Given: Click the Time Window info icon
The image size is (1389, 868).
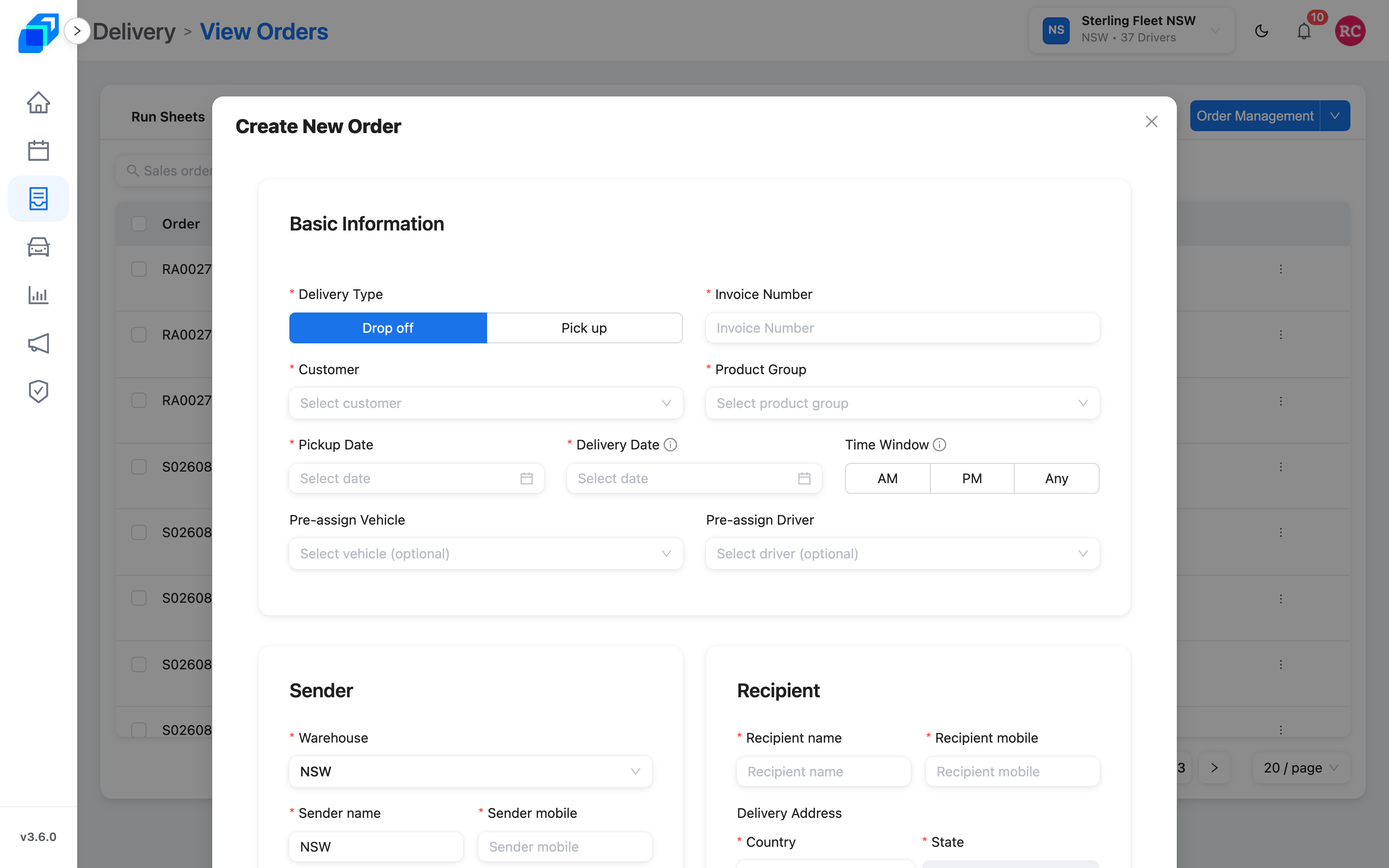Looking at the screenshot, I should pos(940,444).
